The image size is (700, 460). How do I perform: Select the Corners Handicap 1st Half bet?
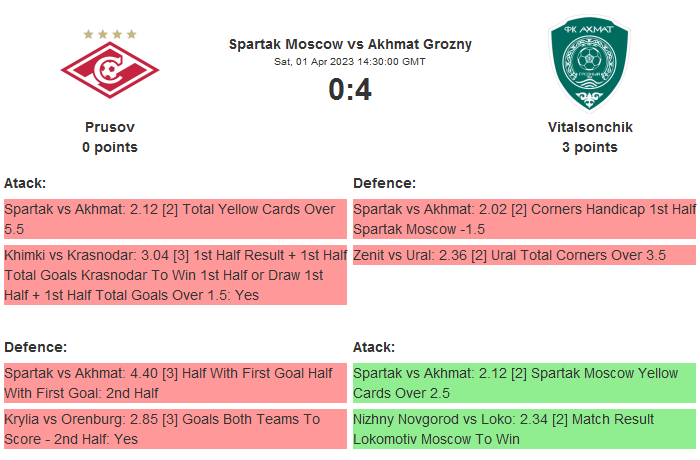(x=524, y=219)
